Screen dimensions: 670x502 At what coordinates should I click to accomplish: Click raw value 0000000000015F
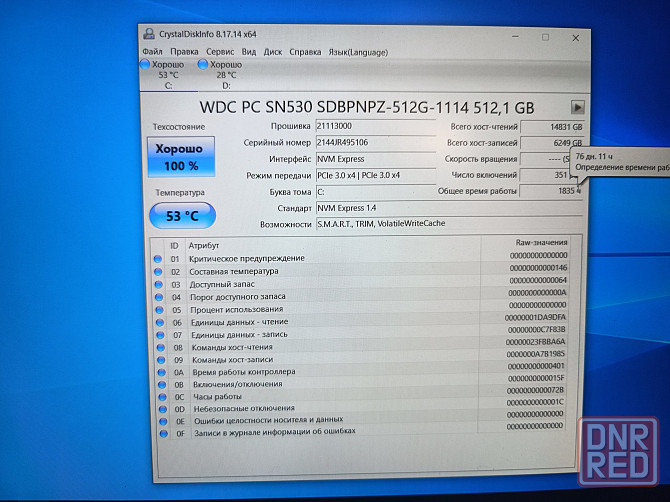tap(536, 378)
